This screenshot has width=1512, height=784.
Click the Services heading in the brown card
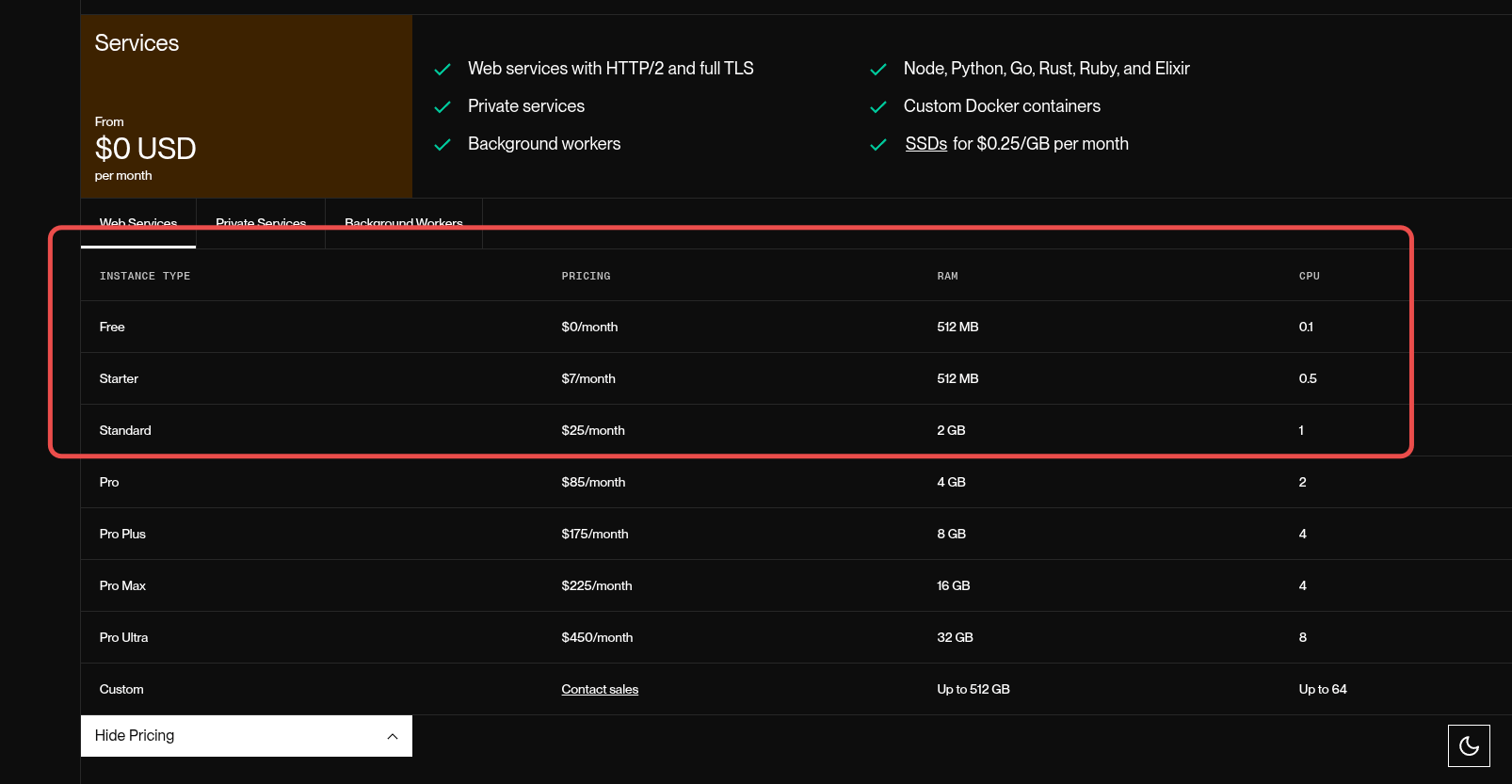tap(137, 43)
